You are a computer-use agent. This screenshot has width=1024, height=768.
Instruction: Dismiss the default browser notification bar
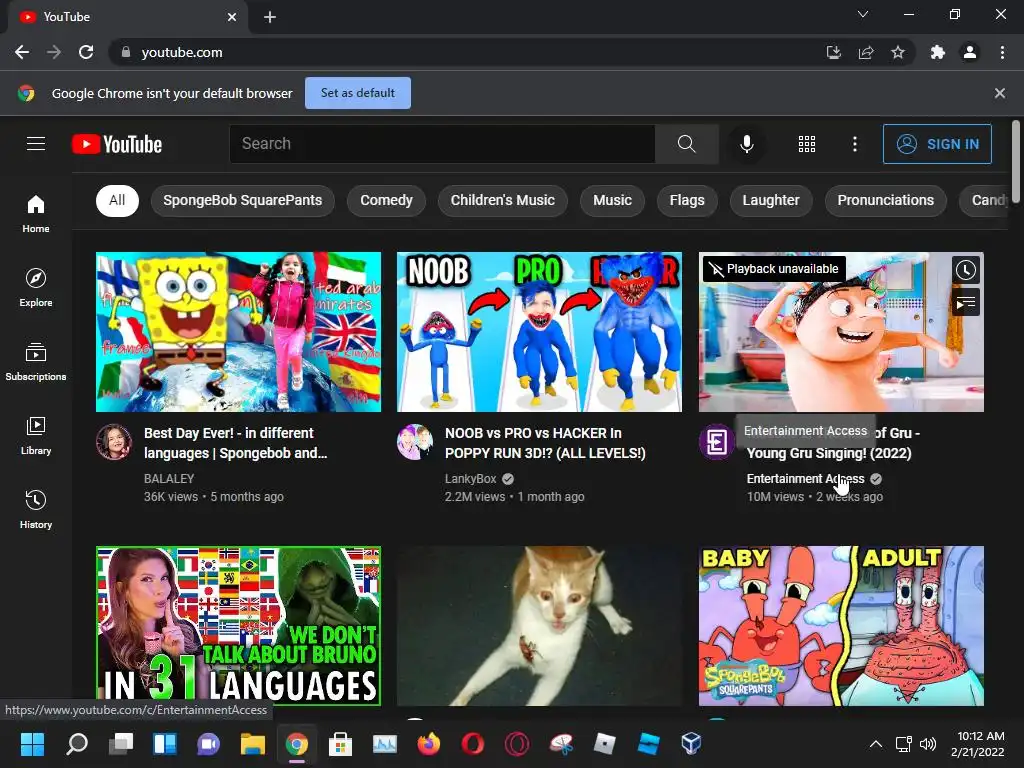[x=999, y=93]
